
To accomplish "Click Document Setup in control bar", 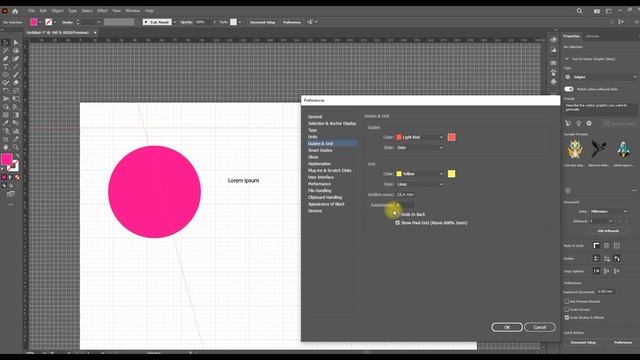I will tap(262, 22).
